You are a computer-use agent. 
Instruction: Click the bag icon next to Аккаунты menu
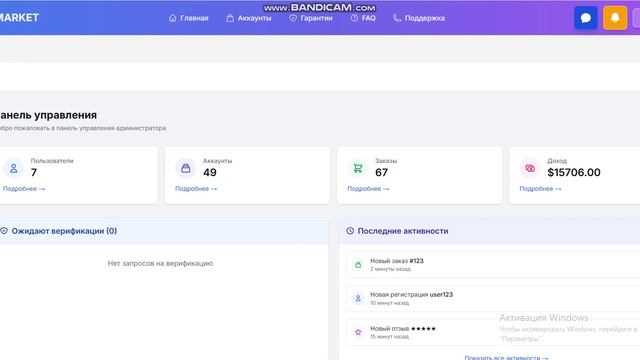230,18
